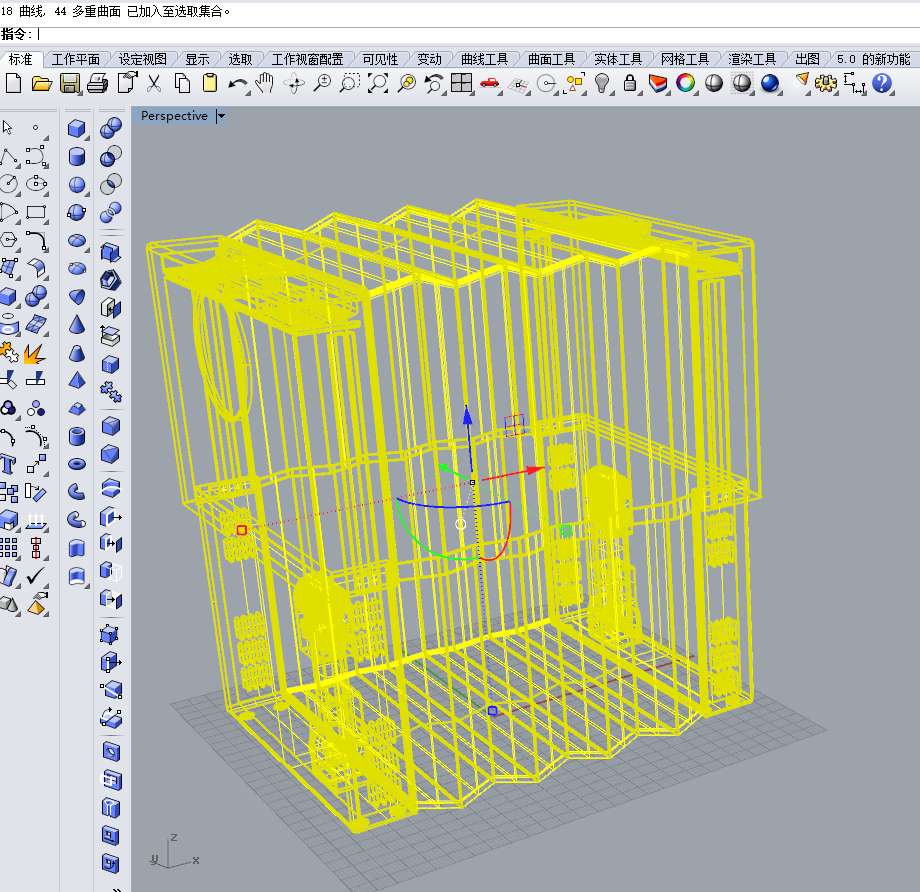Select the Cone solid tool
Screen dimensions: 920x892
click(77, 324)
